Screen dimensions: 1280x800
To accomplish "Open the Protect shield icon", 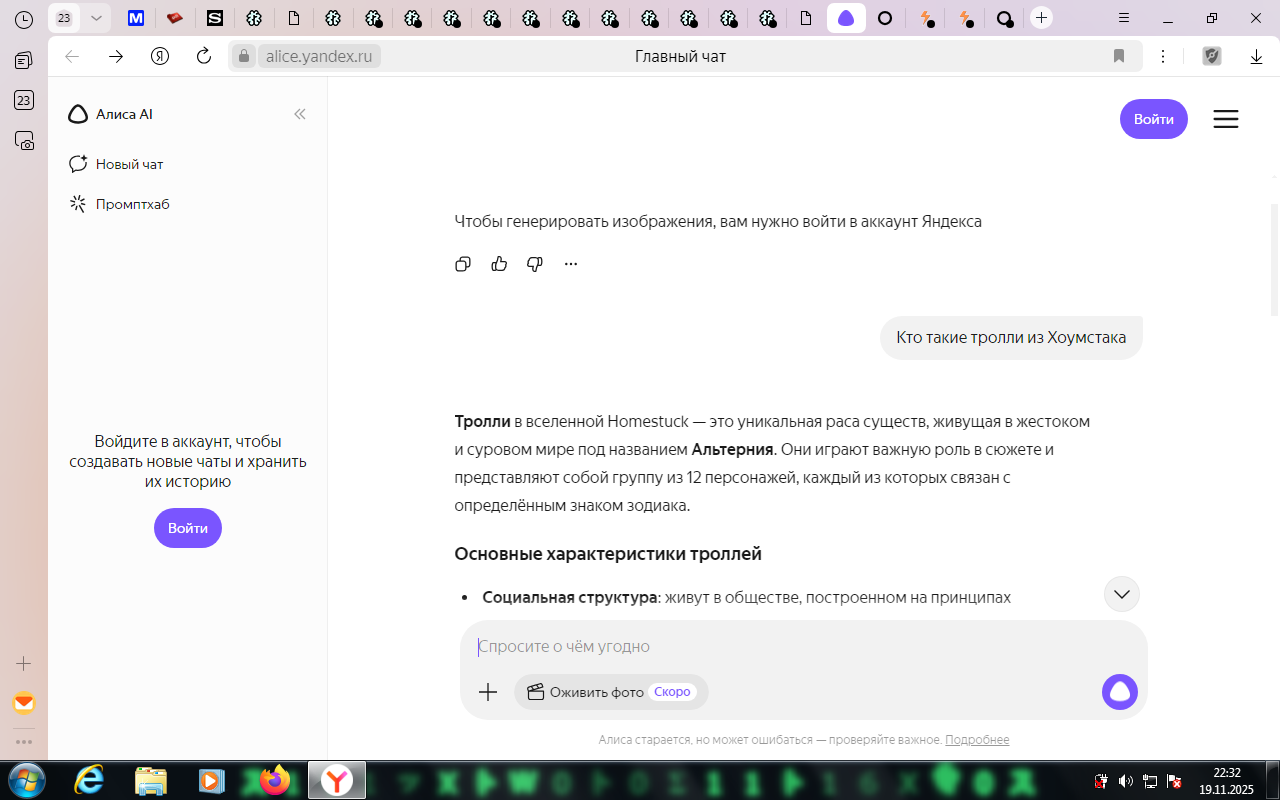I will click(x=1212, y=56).
